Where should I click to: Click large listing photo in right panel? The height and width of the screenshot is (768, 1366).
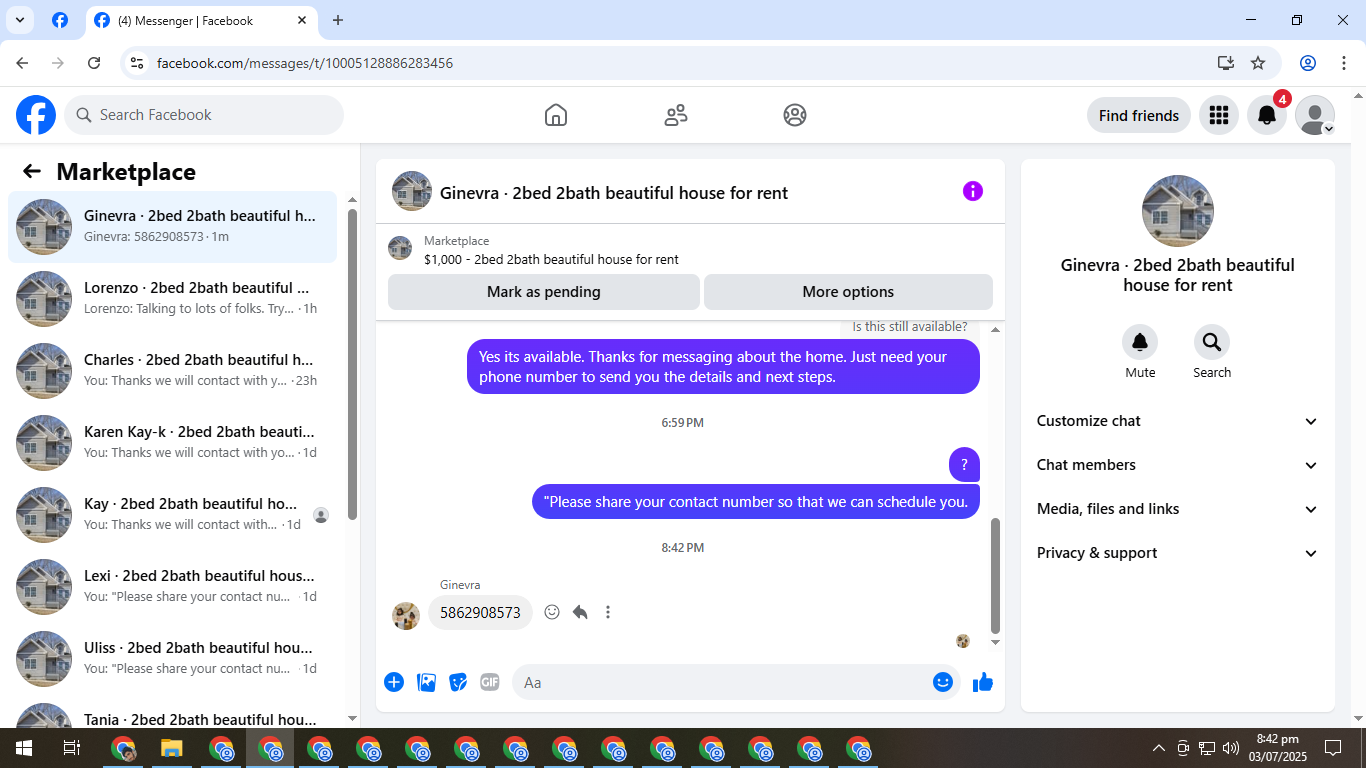pos(1178,211)
